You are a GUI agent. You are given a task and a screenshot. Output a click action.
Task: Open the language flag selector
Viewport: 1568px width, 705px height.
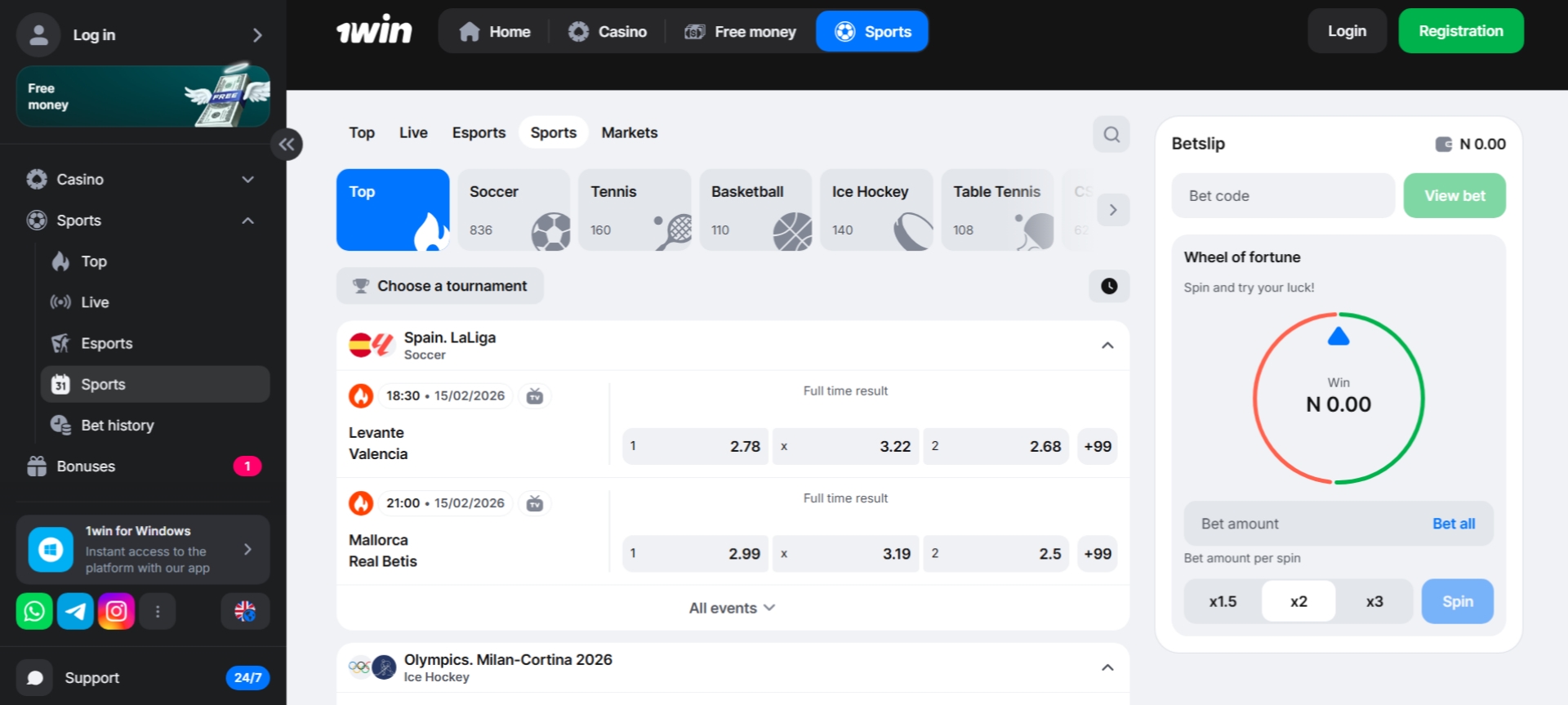245,611
